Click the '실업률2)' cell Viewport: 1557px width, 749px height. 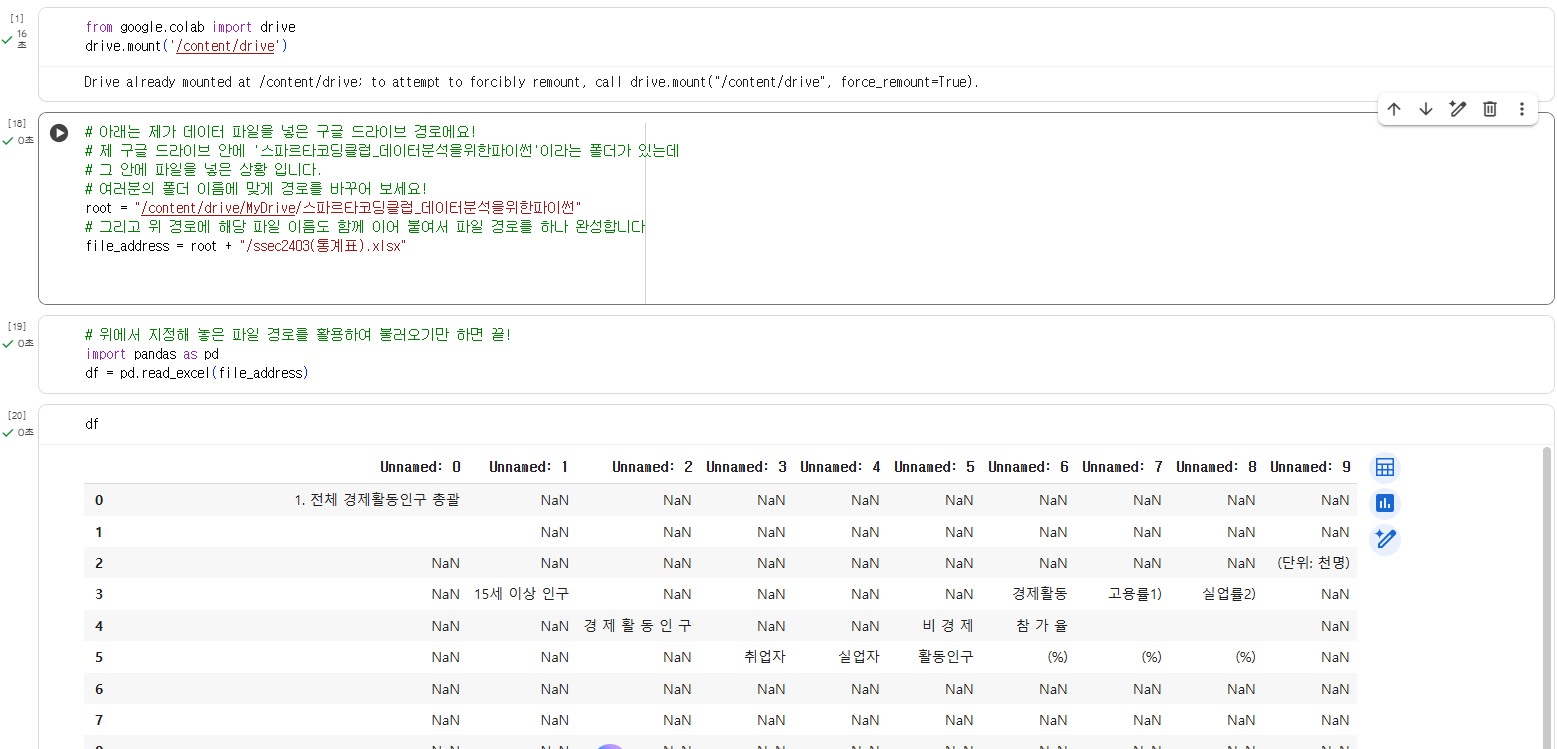tap(1229, 594)
